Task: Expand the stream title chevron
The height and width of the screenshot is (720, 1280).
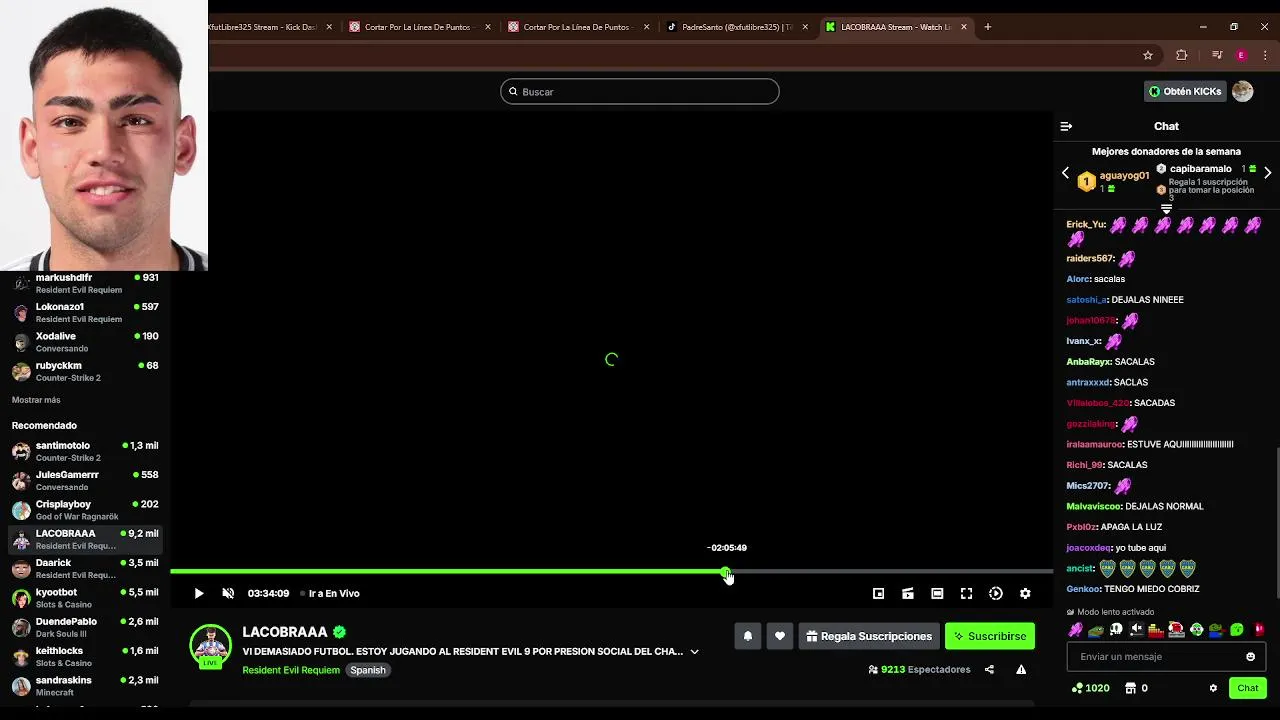Action: [x=694, y=652]
